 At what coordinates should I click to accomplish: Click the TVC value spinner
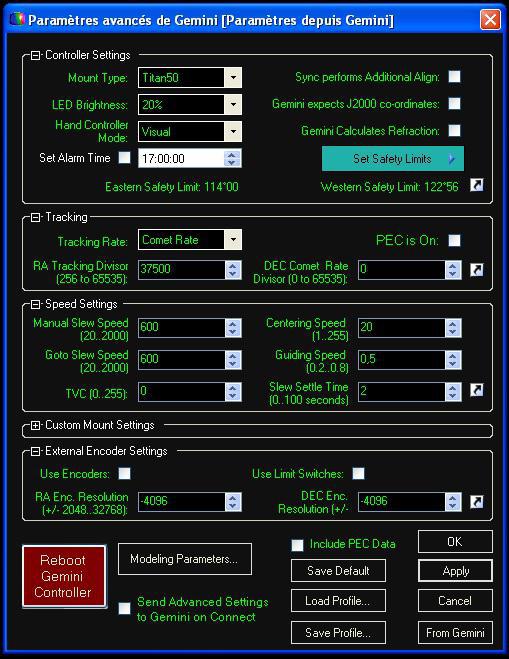click(x=233, y=392)
